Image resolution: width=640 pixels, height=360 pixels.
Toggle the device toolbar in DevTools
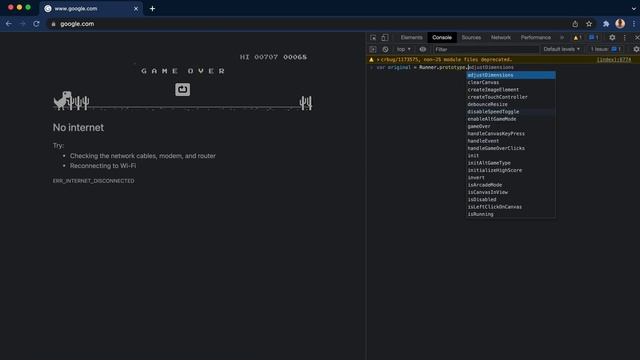(384, 38)
